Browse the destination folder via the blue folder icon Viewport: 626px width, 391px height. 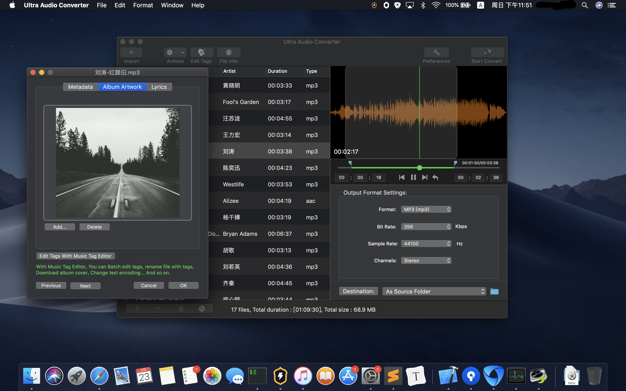(494, 292)
